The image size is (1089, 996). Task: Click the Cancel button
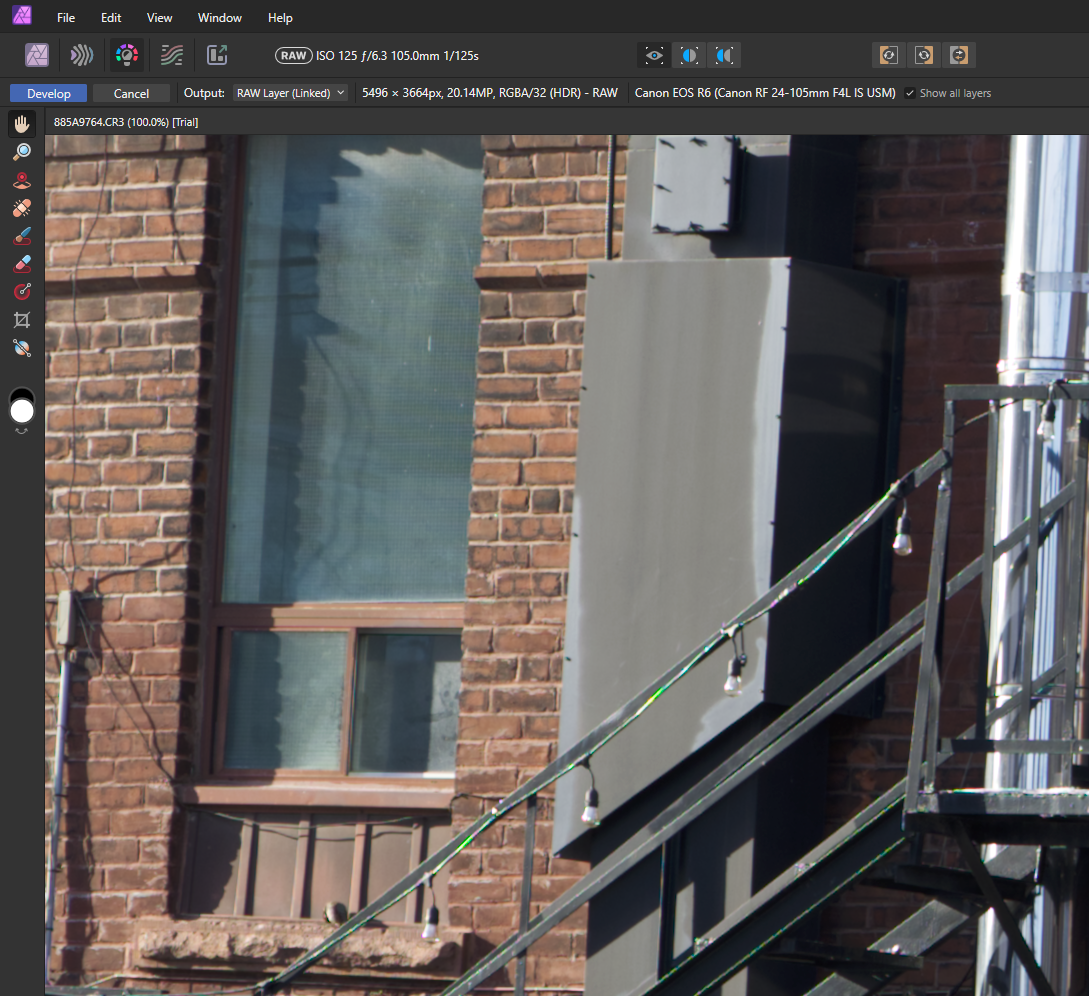[x=131, y=93]
